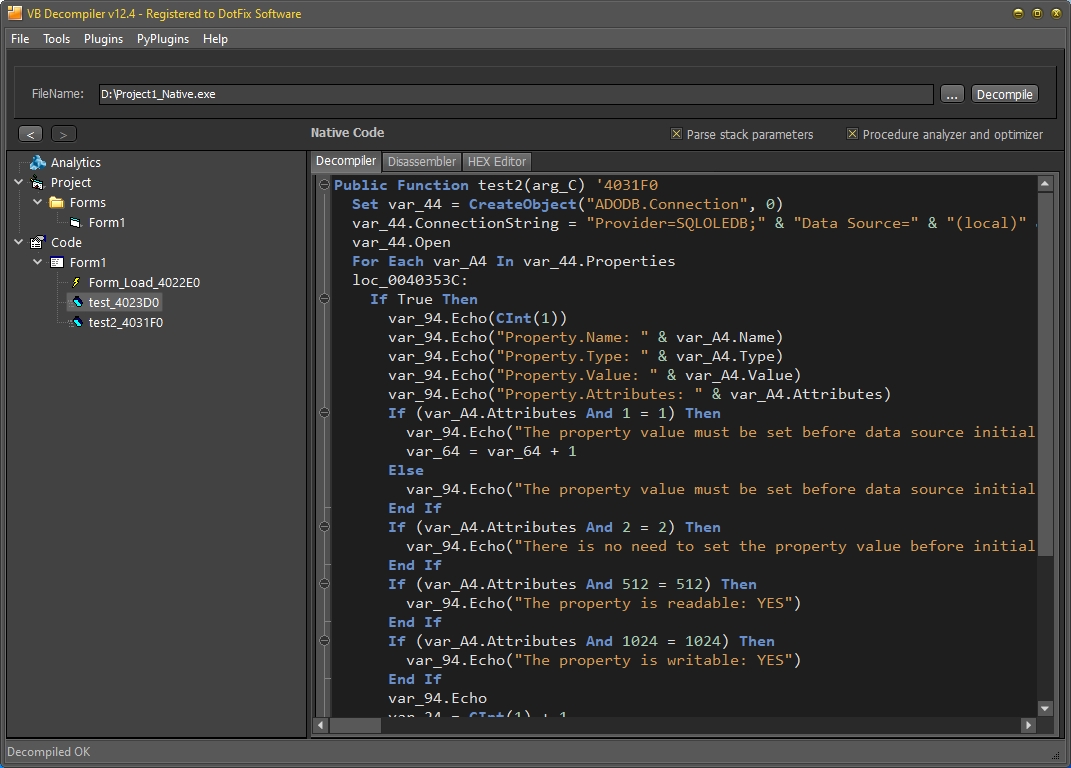Screen dimensions: 1071x768
Task: Click the Form_Load_4022E0 event lightning icon
Action: (x=76, y=282)
